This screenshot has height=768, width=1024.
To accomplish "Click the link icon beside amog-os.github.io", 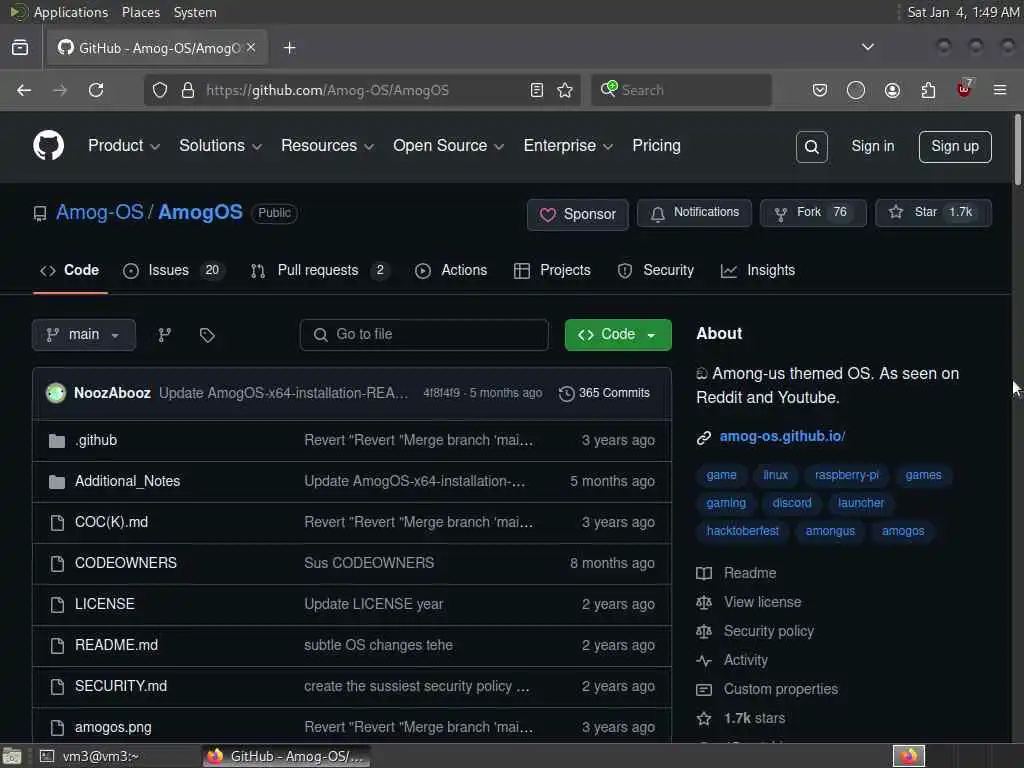I will 703,438.
